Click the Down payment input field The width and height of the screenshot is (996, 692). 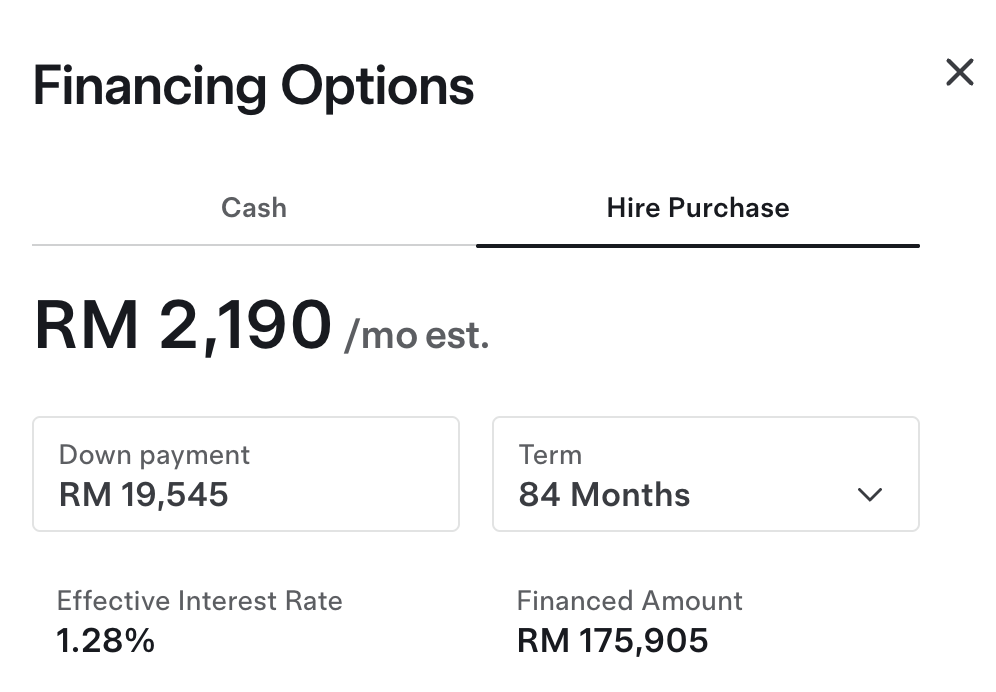(246, 474)
